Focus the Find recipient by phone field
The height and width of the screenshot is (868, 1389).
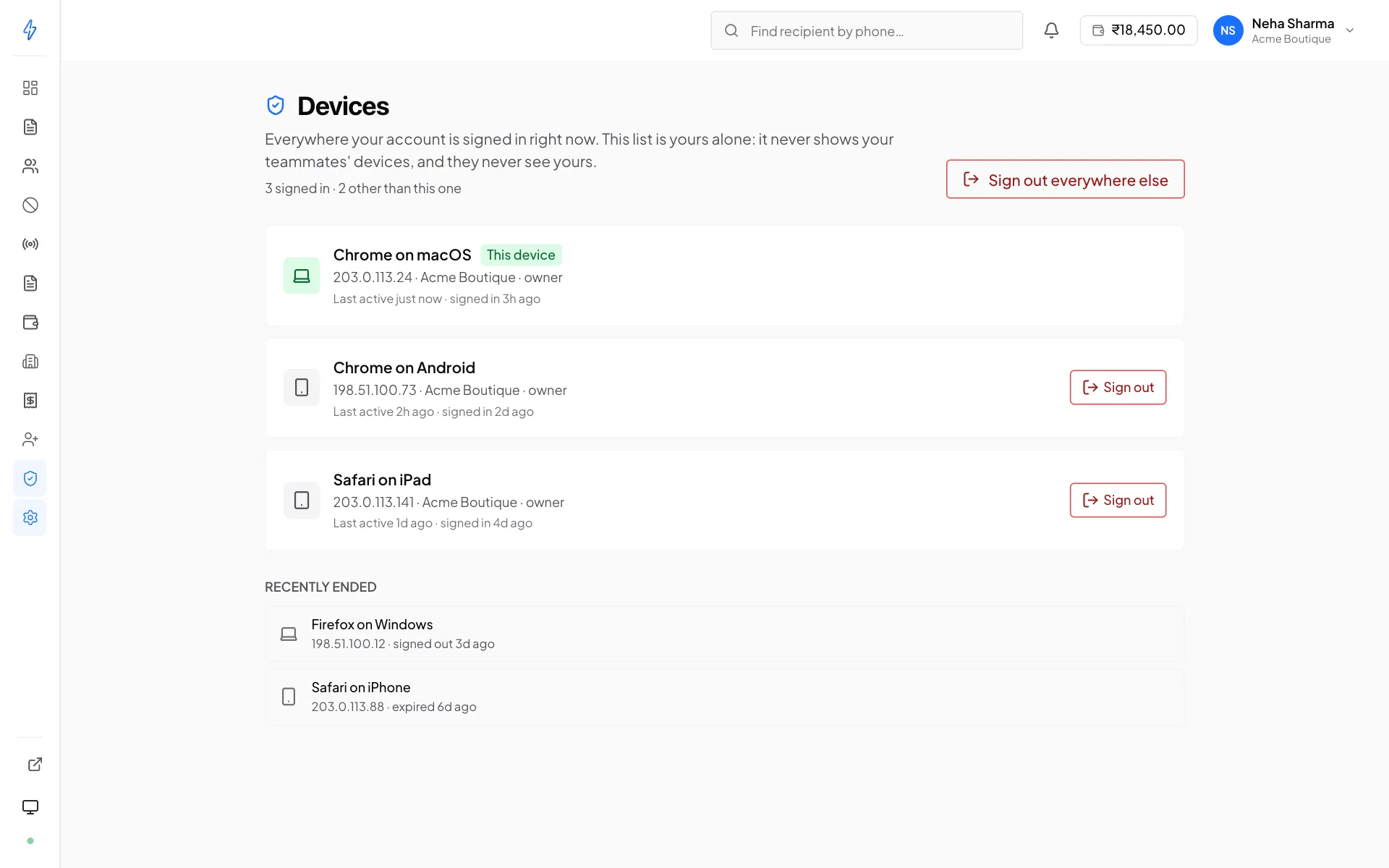click(x=867, y=30)
